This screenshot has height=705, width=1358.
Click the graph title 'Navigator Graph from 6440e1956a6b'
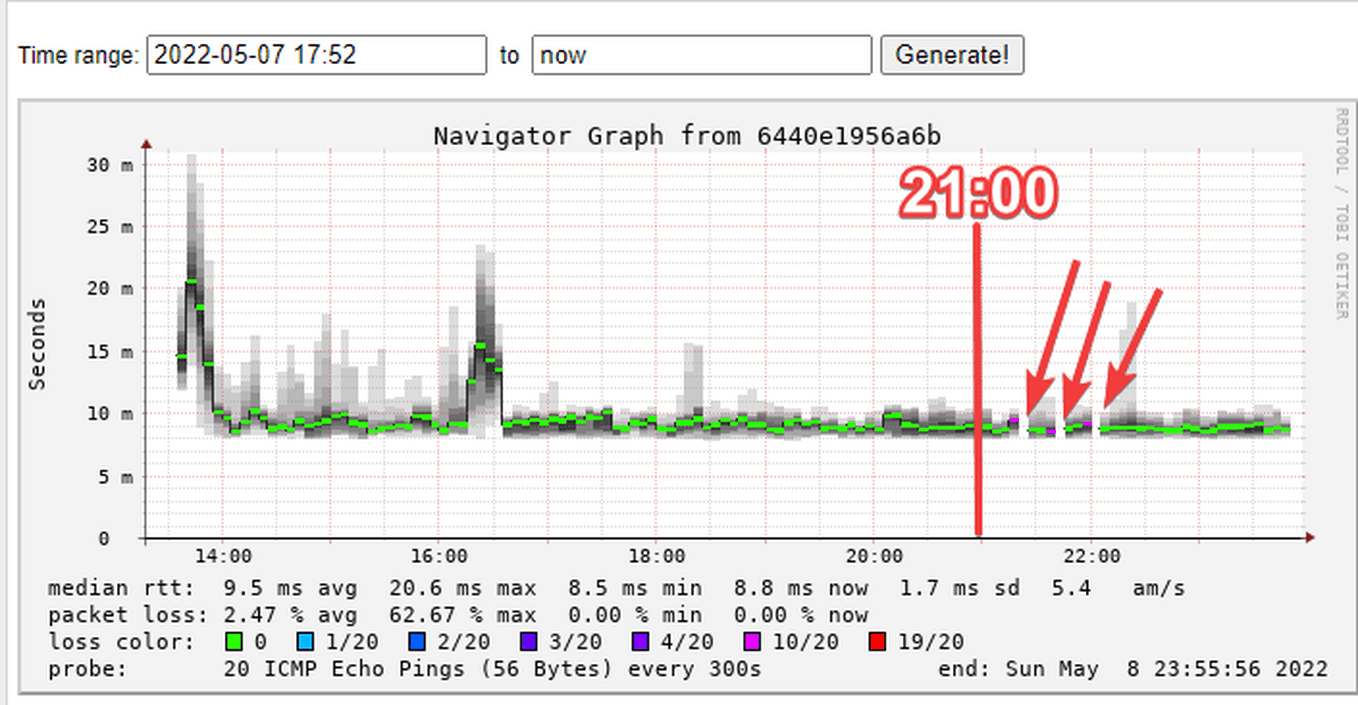tap(687, 135)
